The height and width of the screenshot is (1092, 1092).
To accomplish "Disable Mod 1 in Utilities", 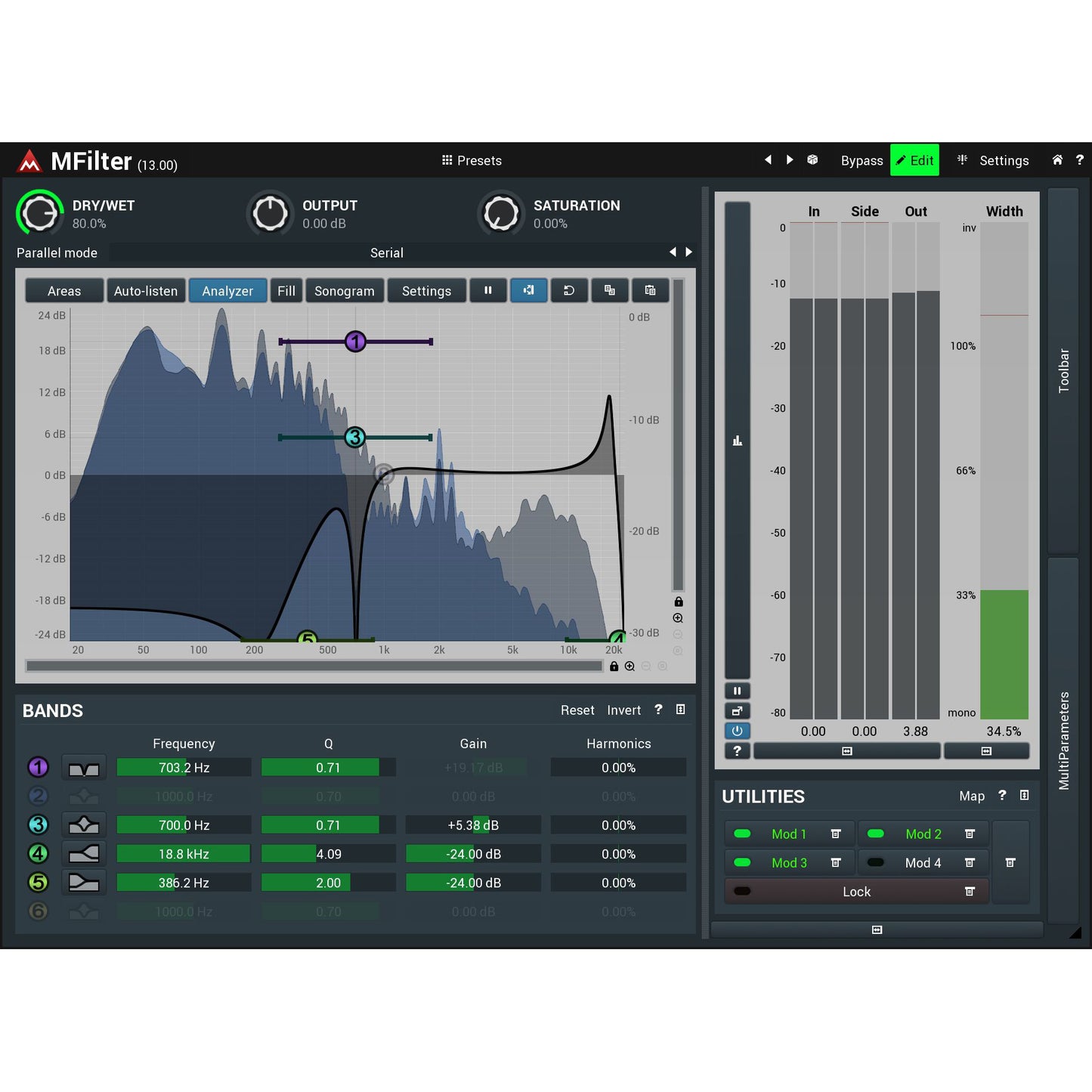I will coord(741,834).
